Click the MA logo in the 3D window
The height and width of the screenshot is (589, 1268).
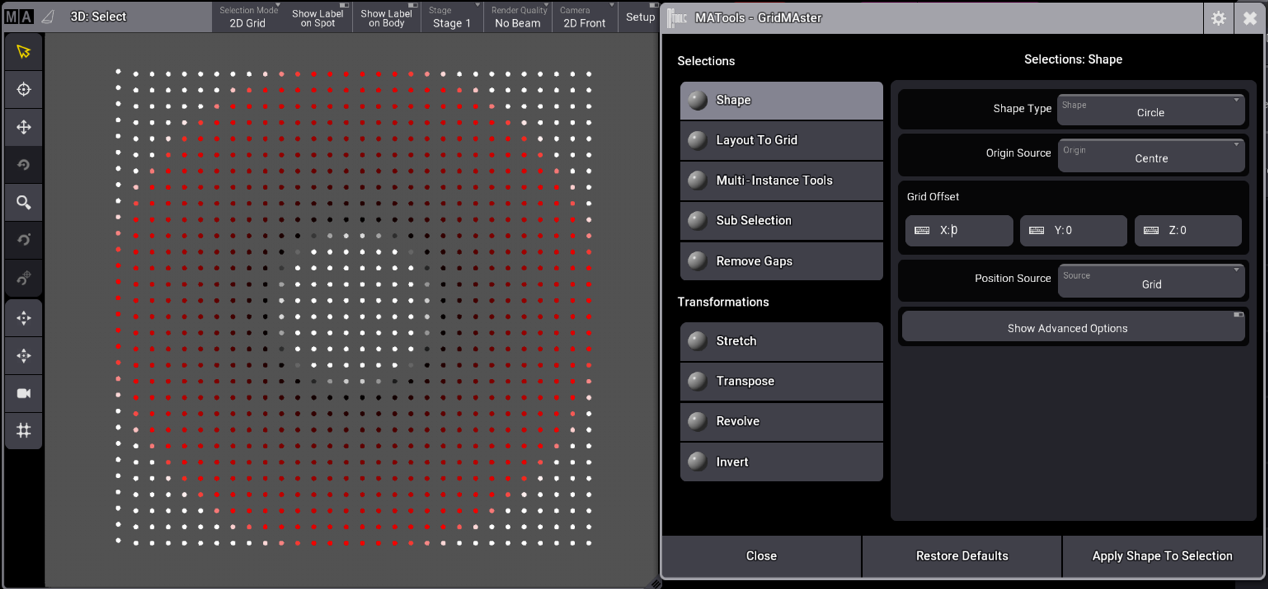pyautogui.click(x=19, y=17)
